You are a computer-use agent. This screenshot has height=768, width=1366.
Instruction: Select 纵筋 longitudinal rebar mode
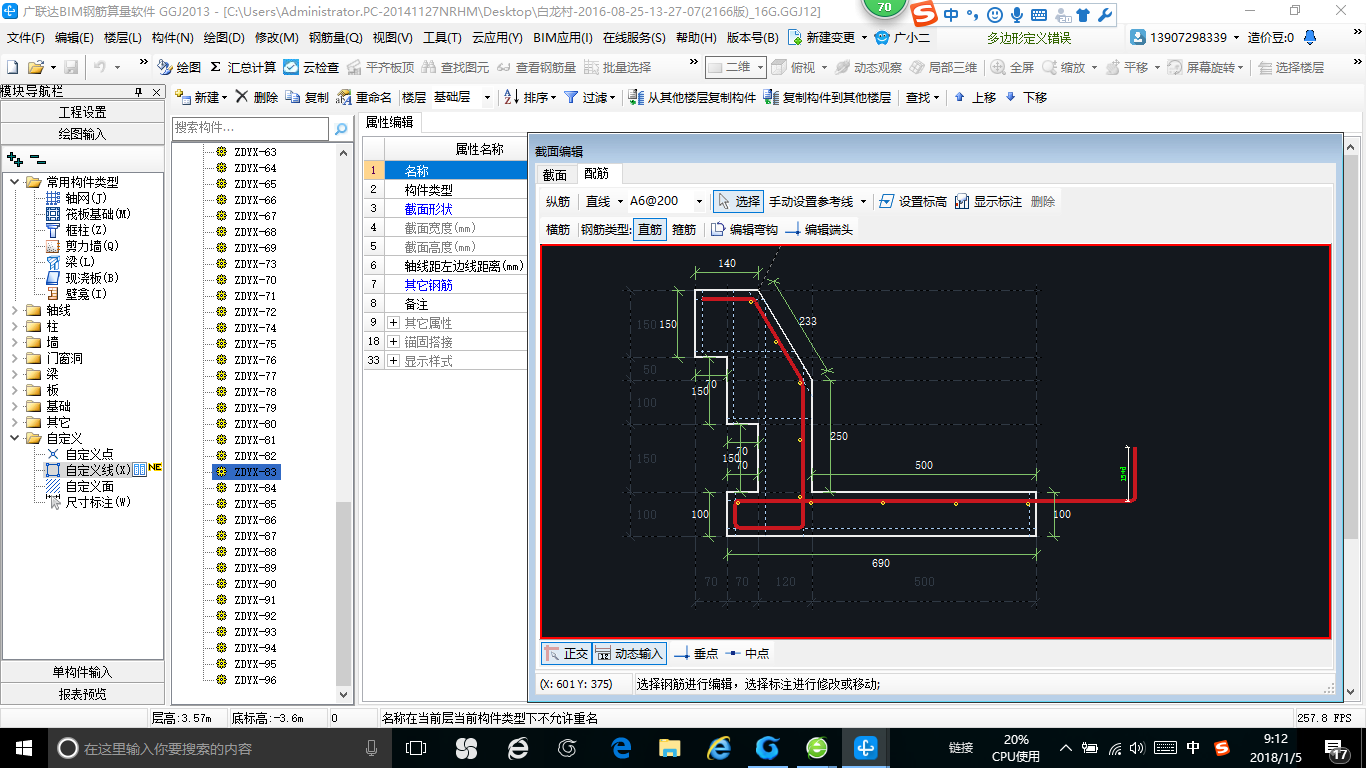[558, 201]
